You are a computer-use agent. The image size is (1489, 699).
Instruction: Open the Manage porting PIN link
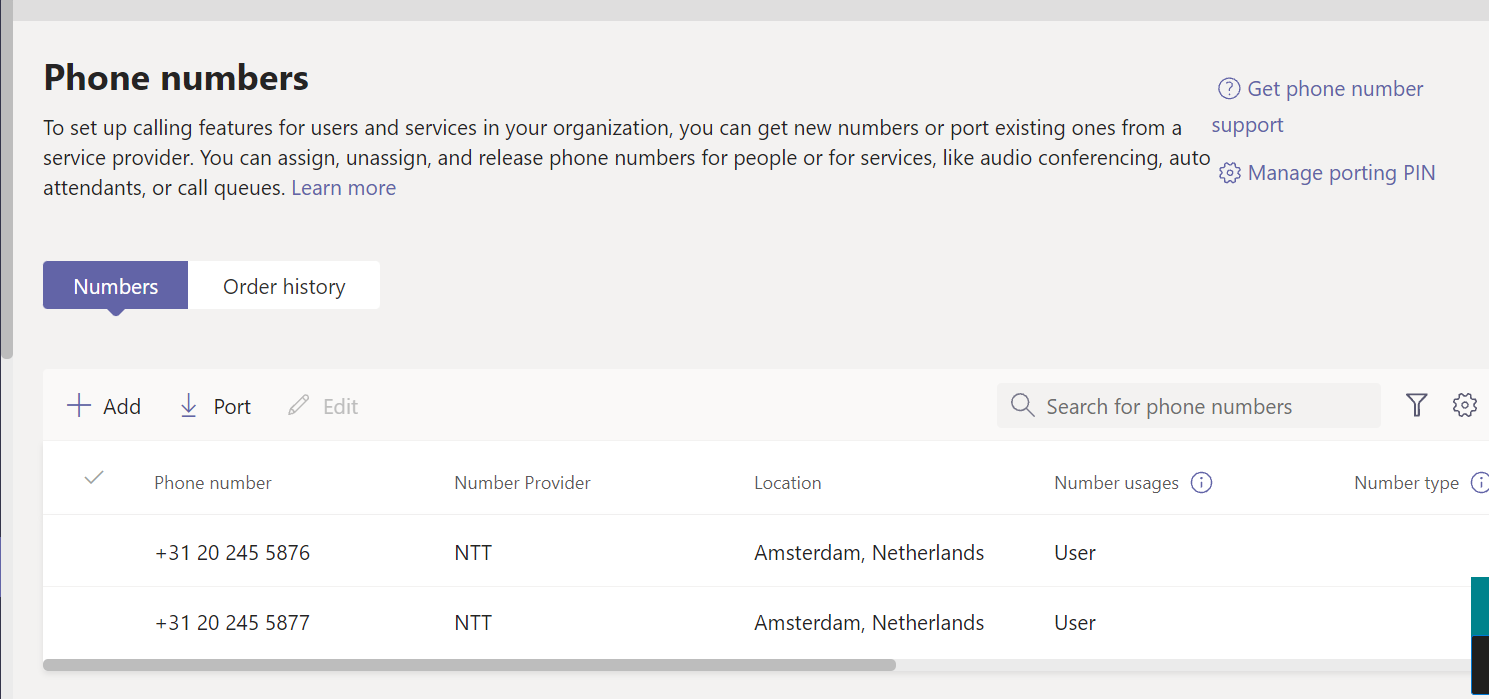1340,173
